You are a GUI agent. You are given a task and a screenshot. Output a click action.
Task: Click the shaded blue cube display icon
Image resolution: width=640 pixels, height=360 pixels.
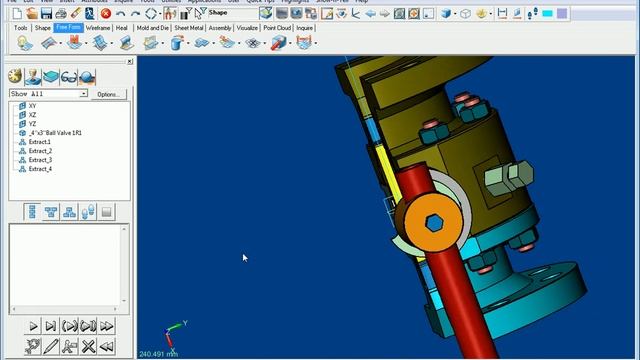(446, 14)
